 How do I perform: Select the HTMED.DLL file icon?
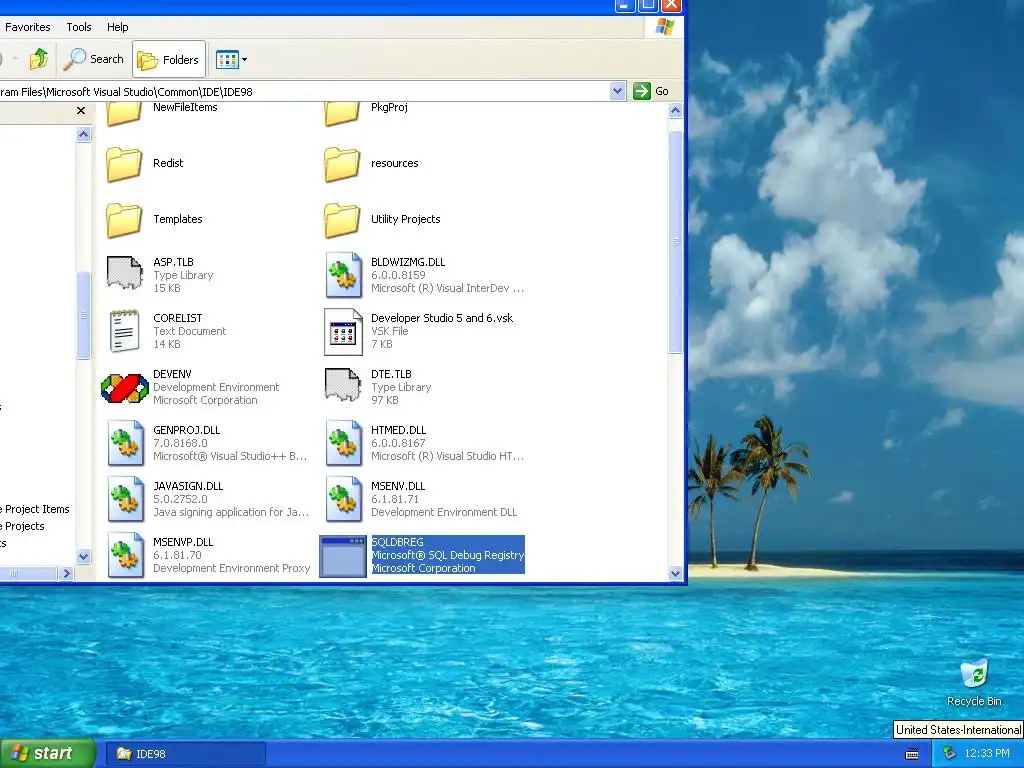coord(344,443)
